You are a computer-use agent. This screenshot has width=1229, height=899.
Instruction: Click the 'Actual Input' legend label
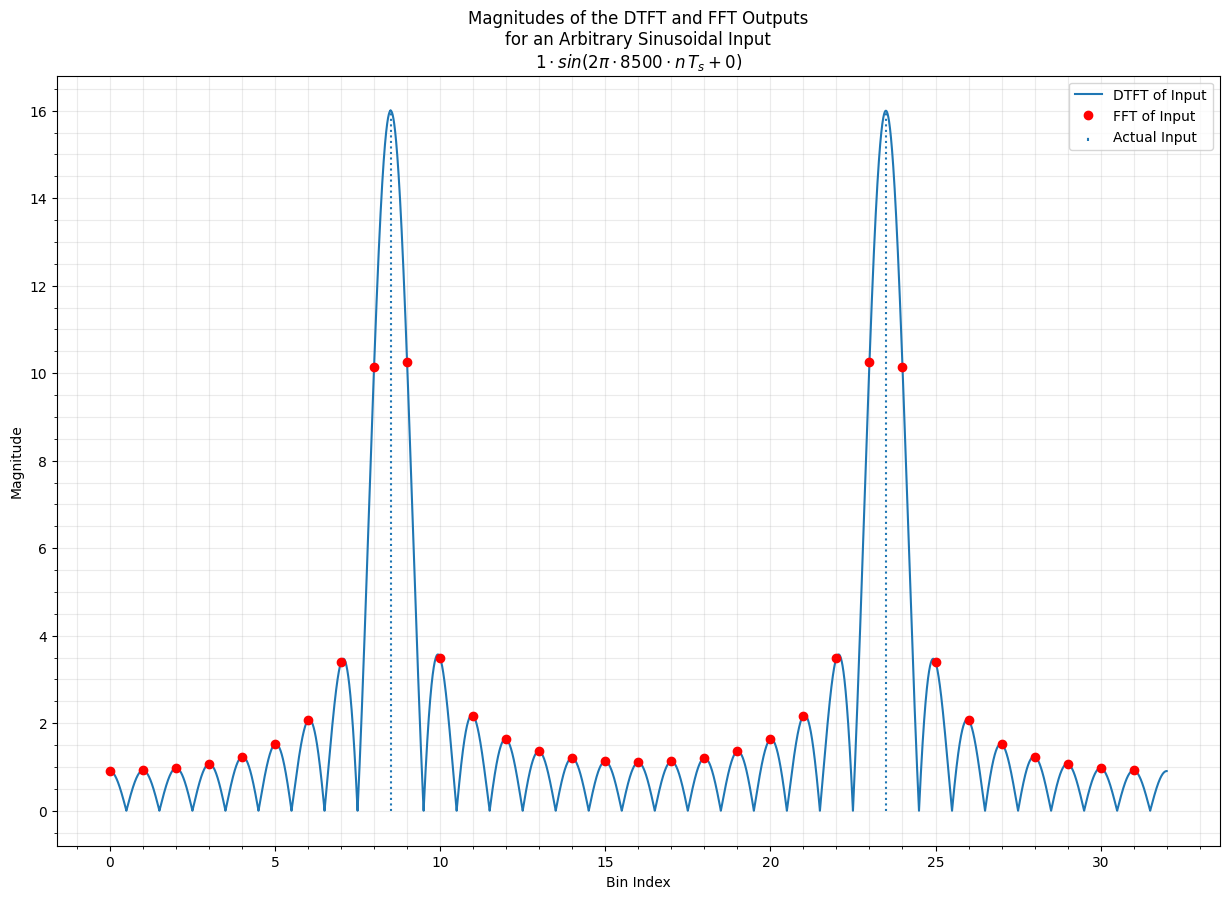[1154, 138]
